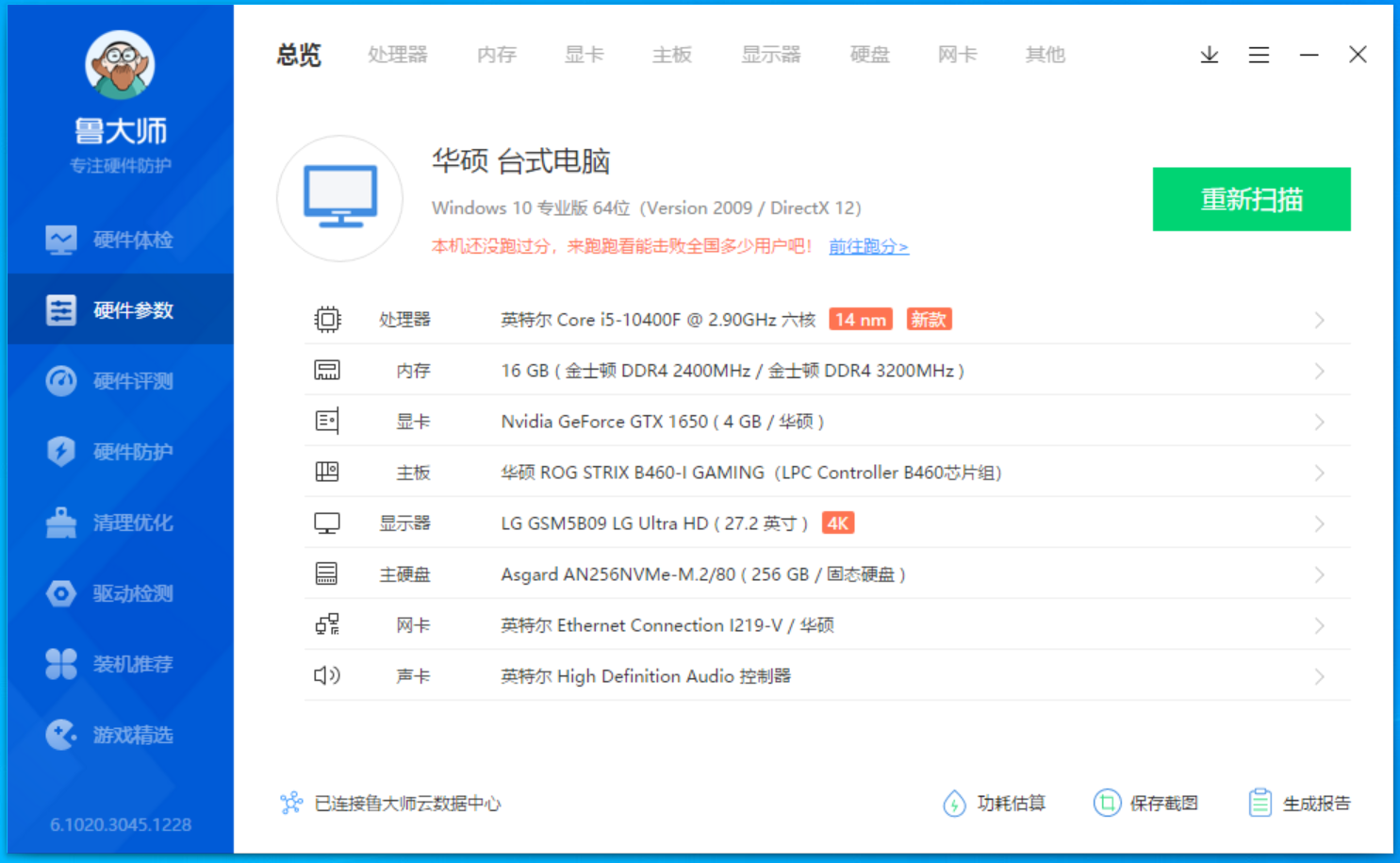Screen dimensions: 1400x863
Task: Click the download arrow icon in title bar
Action: coord(1210,55)
